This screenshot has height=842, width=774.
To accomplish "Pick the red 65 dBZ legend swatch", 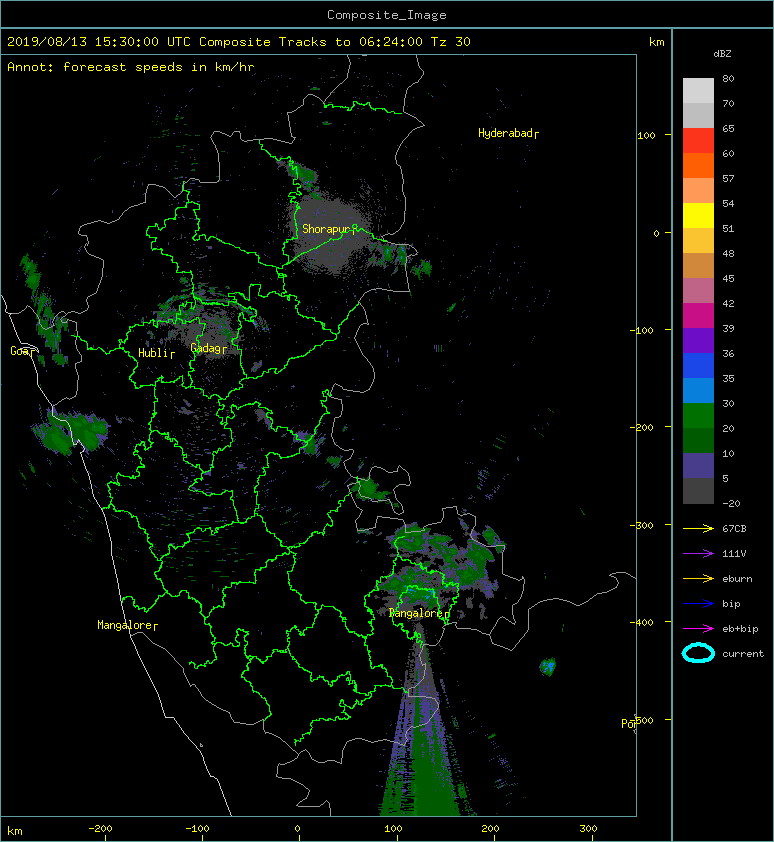I will click(x=698, y=141).
